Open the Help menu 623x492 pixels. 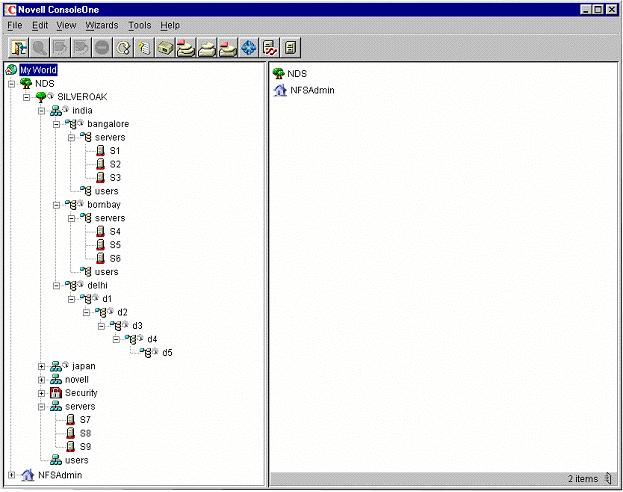tap(170, 25)
